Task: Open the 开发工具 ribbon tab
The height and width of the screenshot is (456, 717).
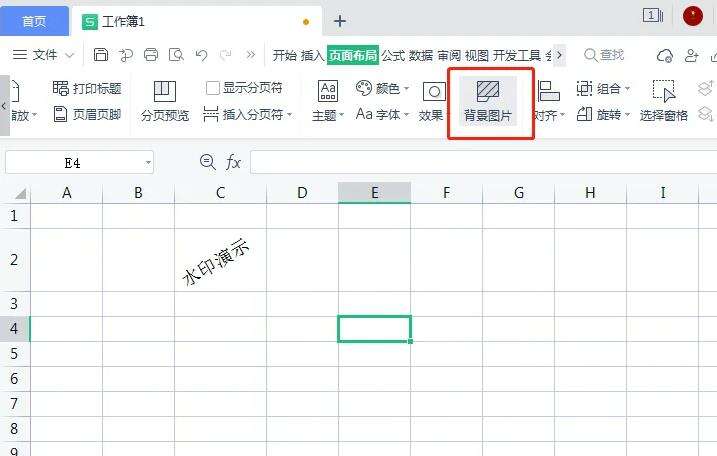Action: [517, 55]
